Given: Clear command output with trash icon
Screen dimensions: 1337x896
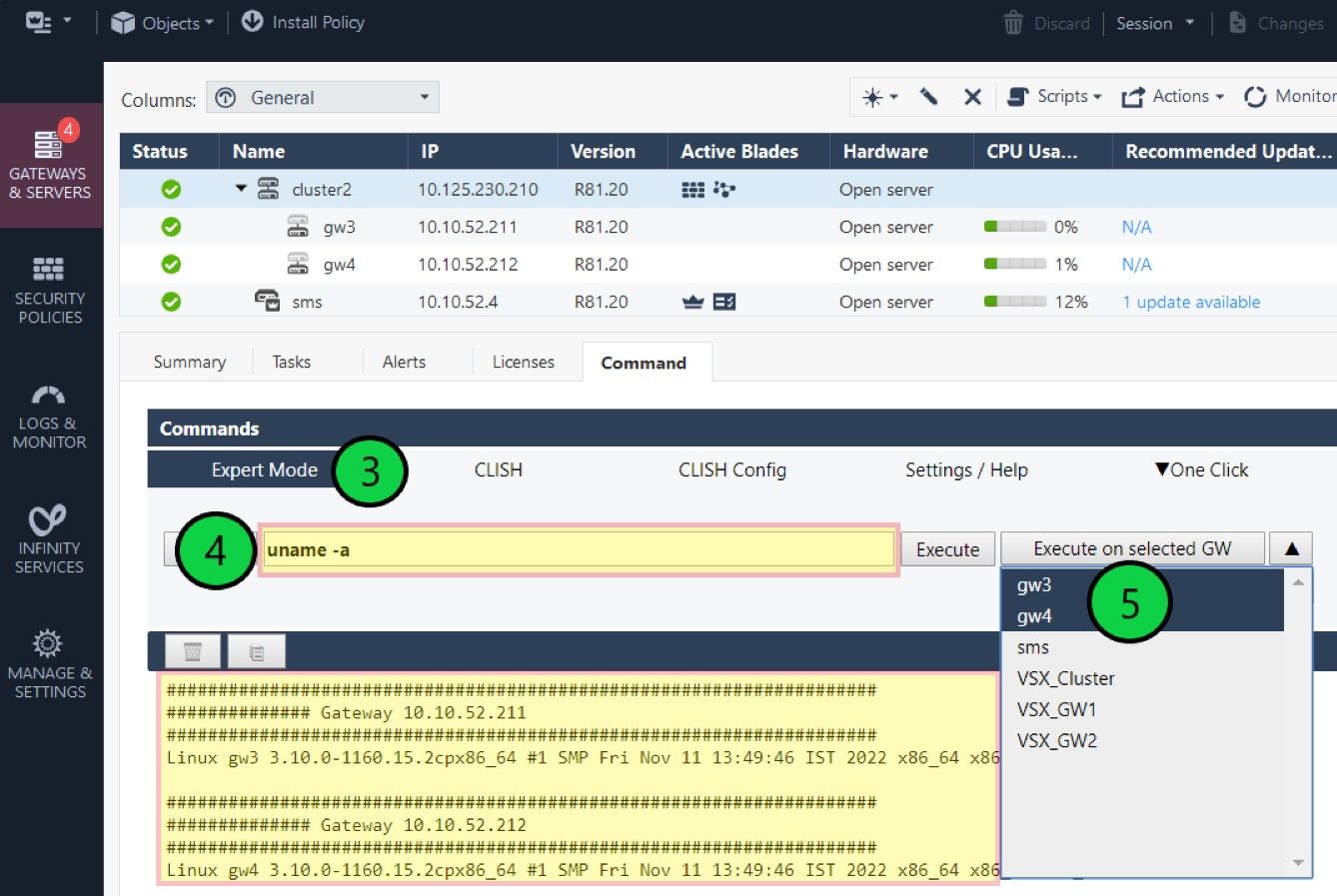Looking at the screenshot, I should pyautogui.click(x=192, y=650).
